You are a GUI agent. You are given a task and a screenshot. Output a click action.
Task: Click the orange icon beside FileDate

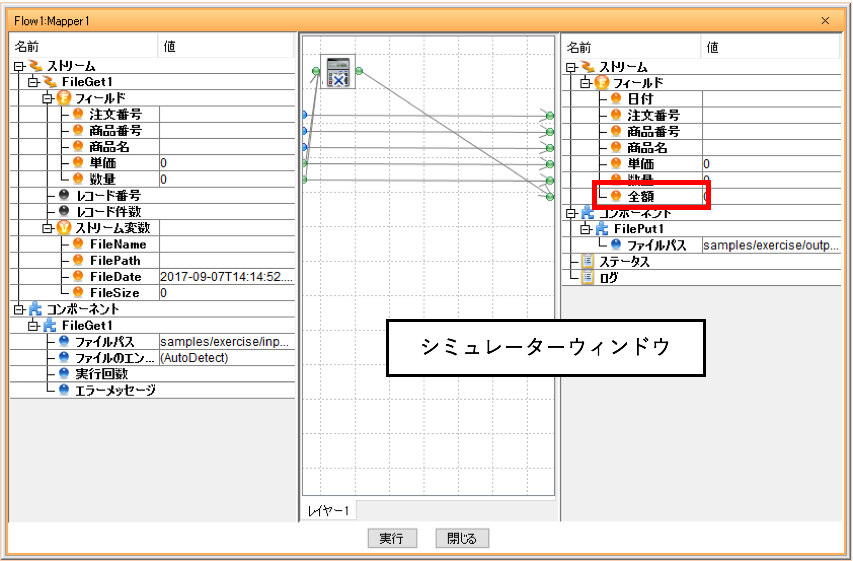[x=78, y=276]
